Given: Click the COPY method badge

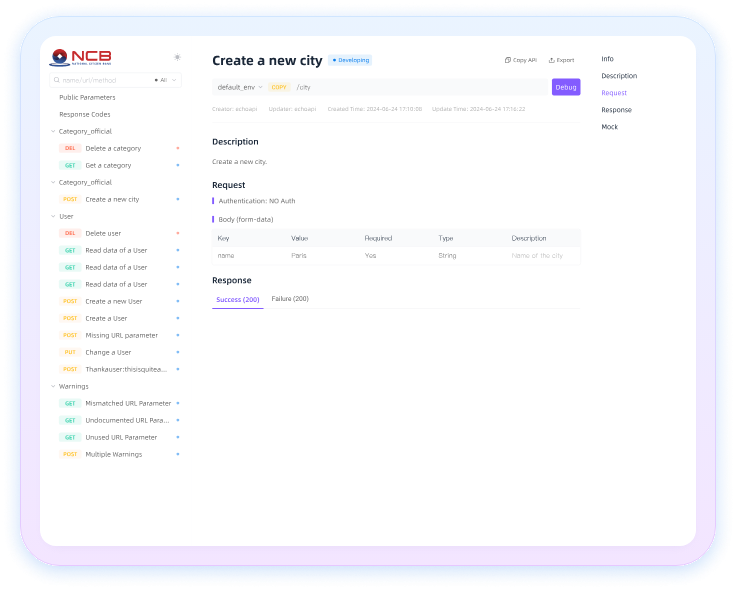Looking at the screenshot, I should click(x=279, y=87).
